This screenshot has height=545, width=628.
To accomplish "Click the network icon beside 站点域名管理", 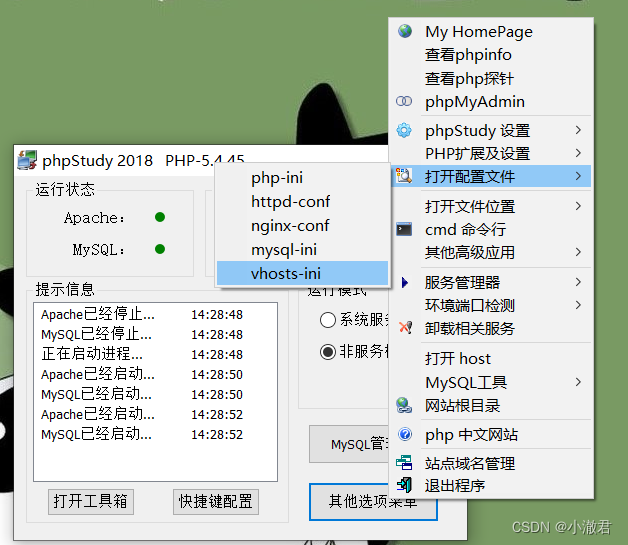I will 404,463.
